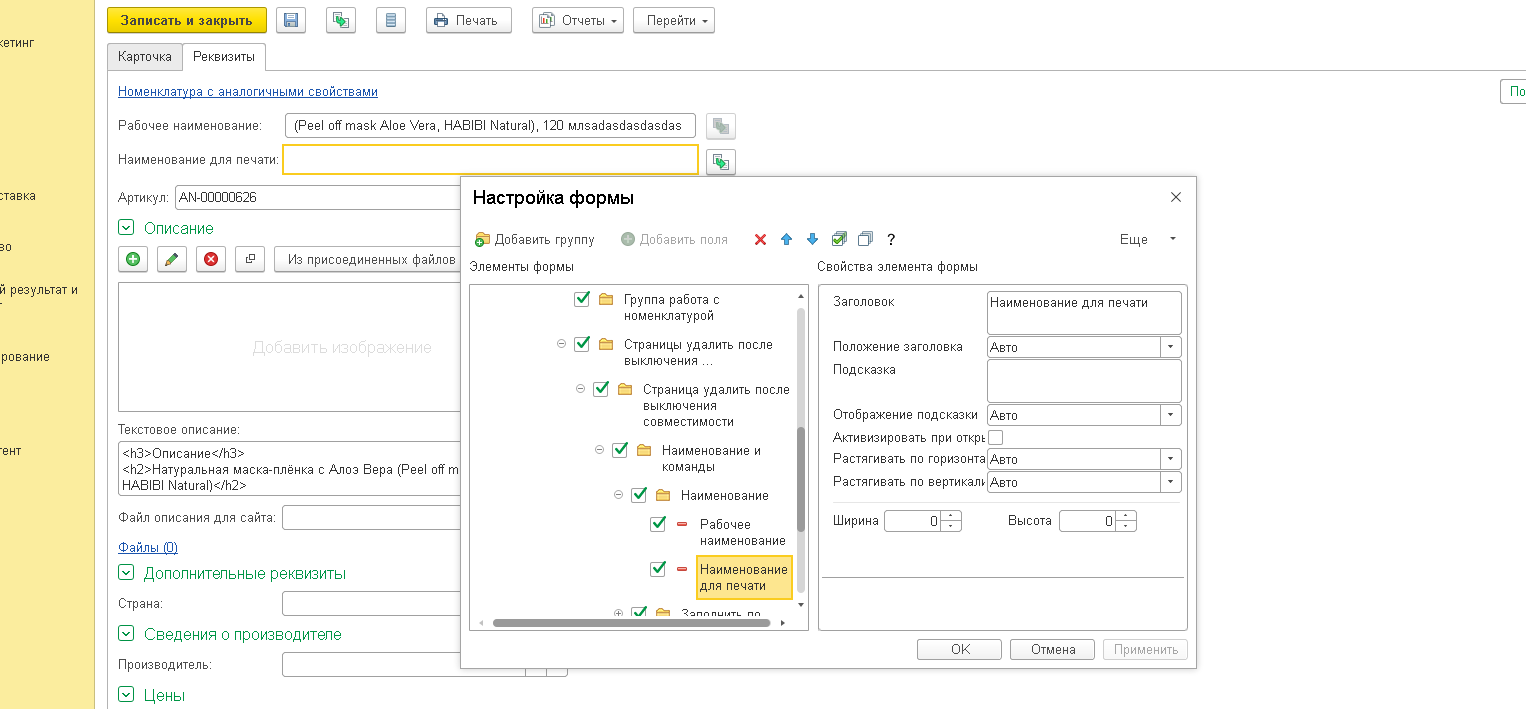Viewport: 1526px width, 709px height.
Task: Click the 'Заголовок' text field
Action: click(x=1083, y=312)
